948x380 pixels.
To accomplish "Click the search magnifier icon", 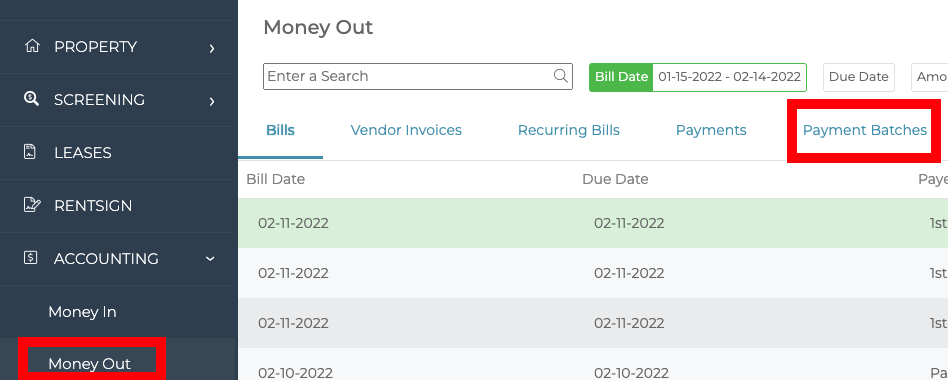I will 560,76.
